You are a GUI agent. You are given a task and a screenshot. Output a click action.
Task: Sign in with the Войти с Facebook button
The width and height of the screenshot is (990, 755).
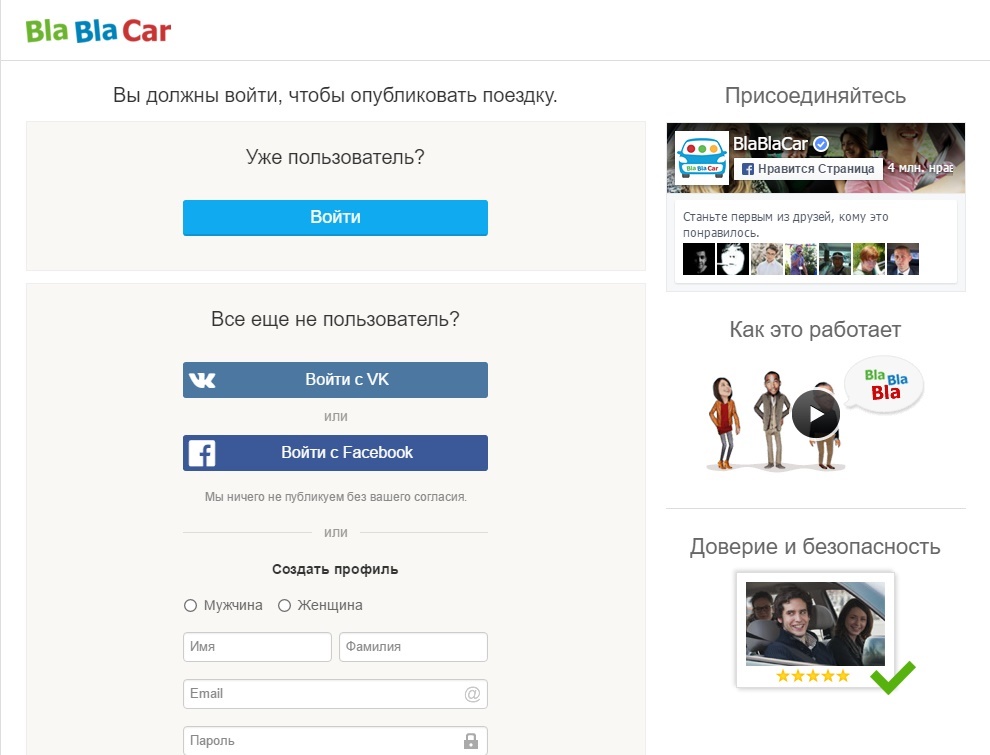335,453
